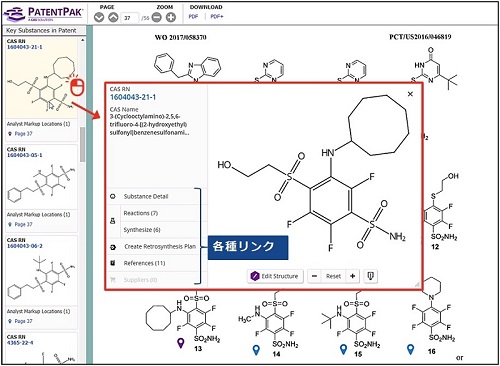Viewport: 500px width, 366px height.
Task: Click the PatentPak logo
Action: 43,13
